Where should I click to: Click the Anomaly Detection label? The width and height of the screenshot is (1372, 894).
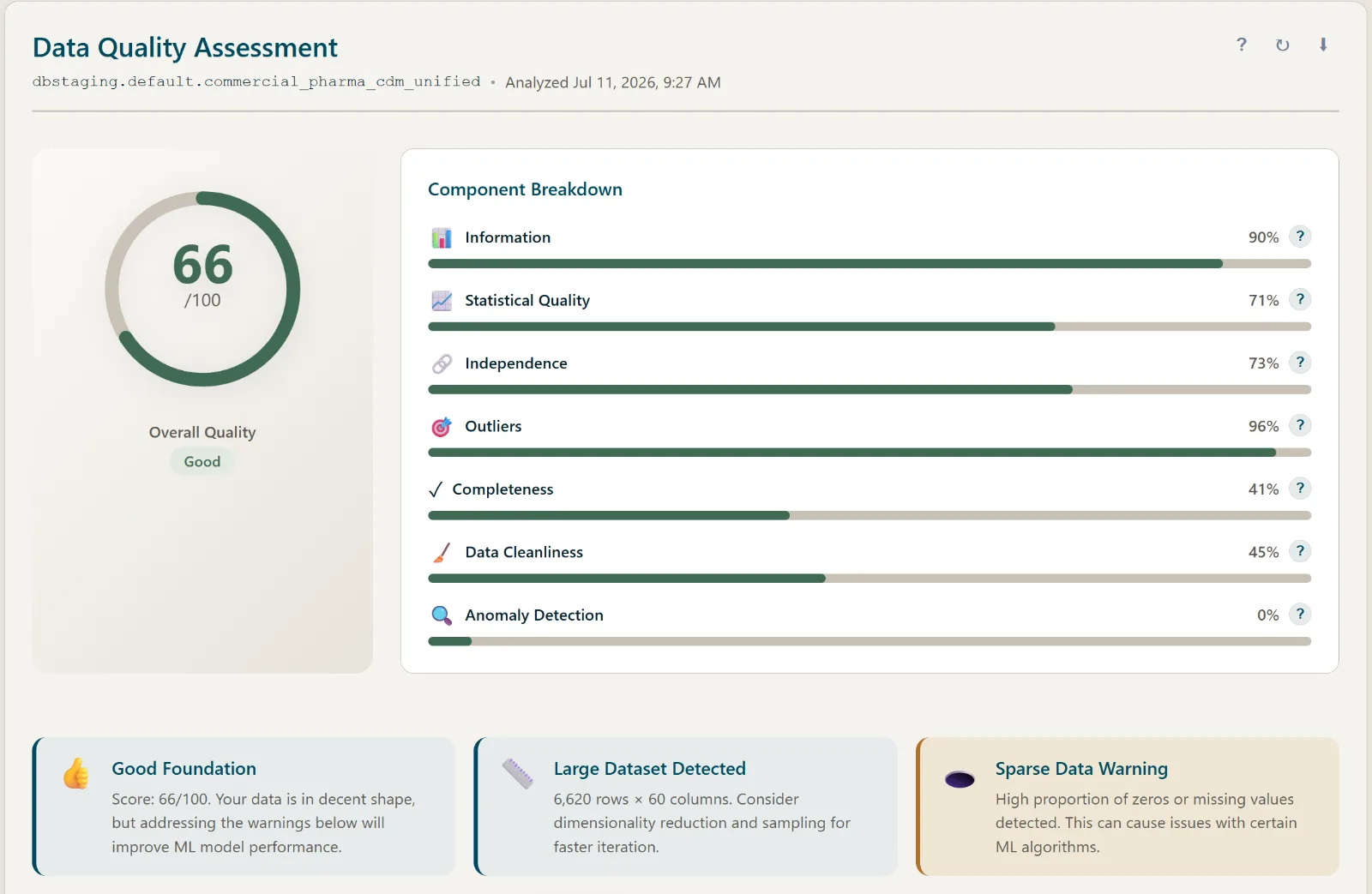pos(534,615)
